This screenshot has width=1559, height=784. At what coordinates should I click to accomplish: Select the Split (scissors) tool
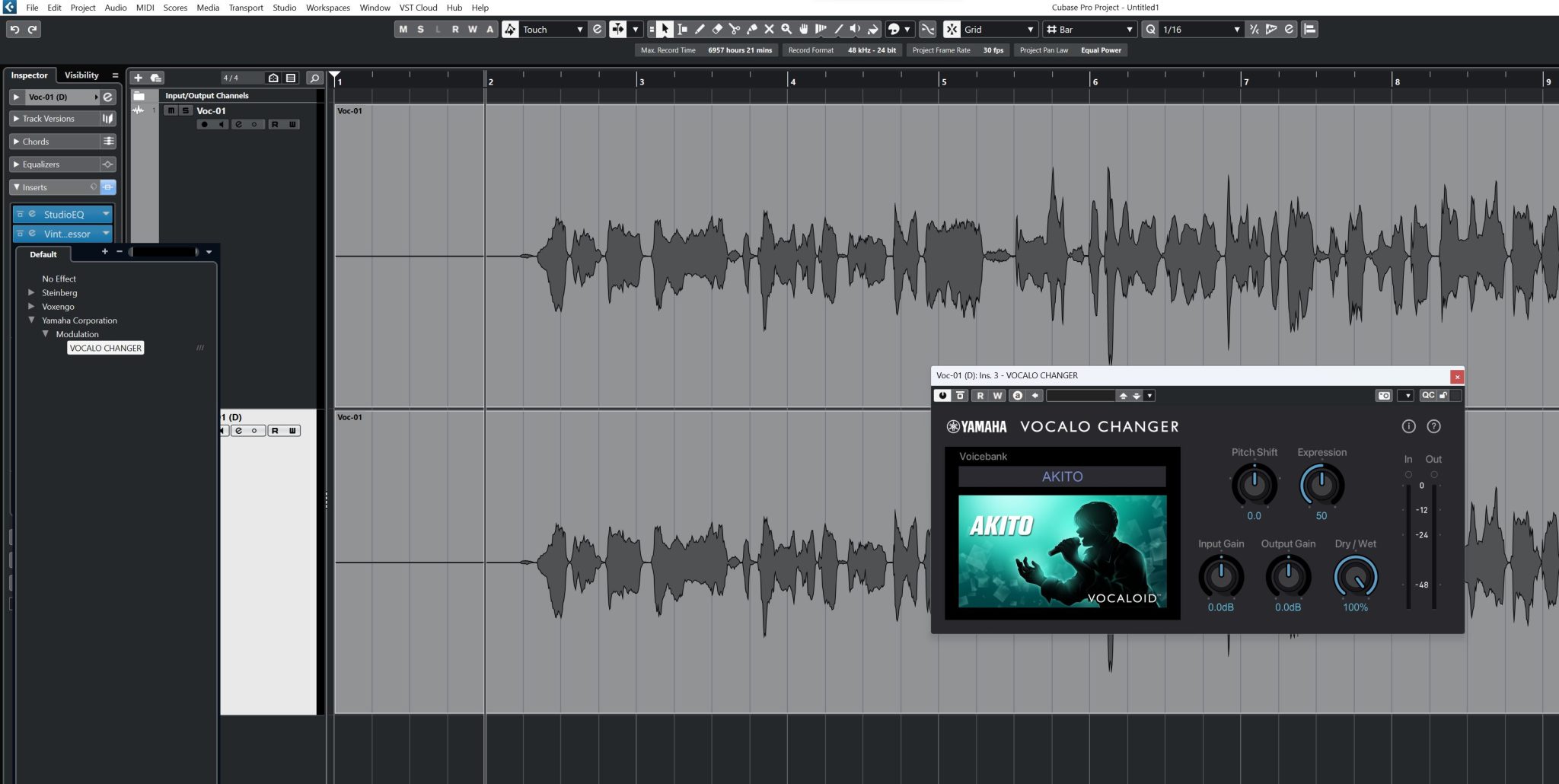point(733,29)
